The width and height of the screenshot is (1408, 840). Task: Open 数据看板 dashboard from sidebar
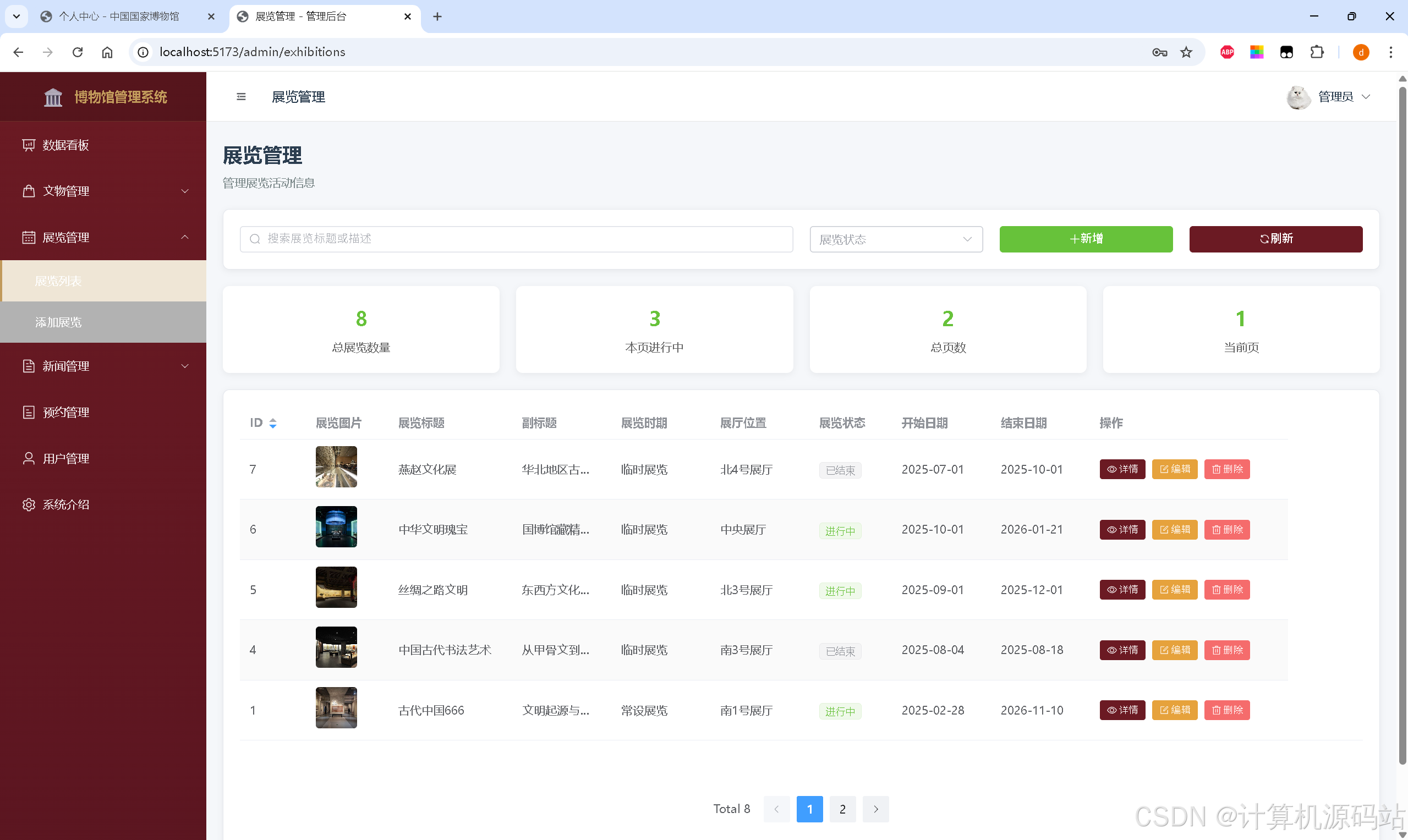tap(65, 145)
